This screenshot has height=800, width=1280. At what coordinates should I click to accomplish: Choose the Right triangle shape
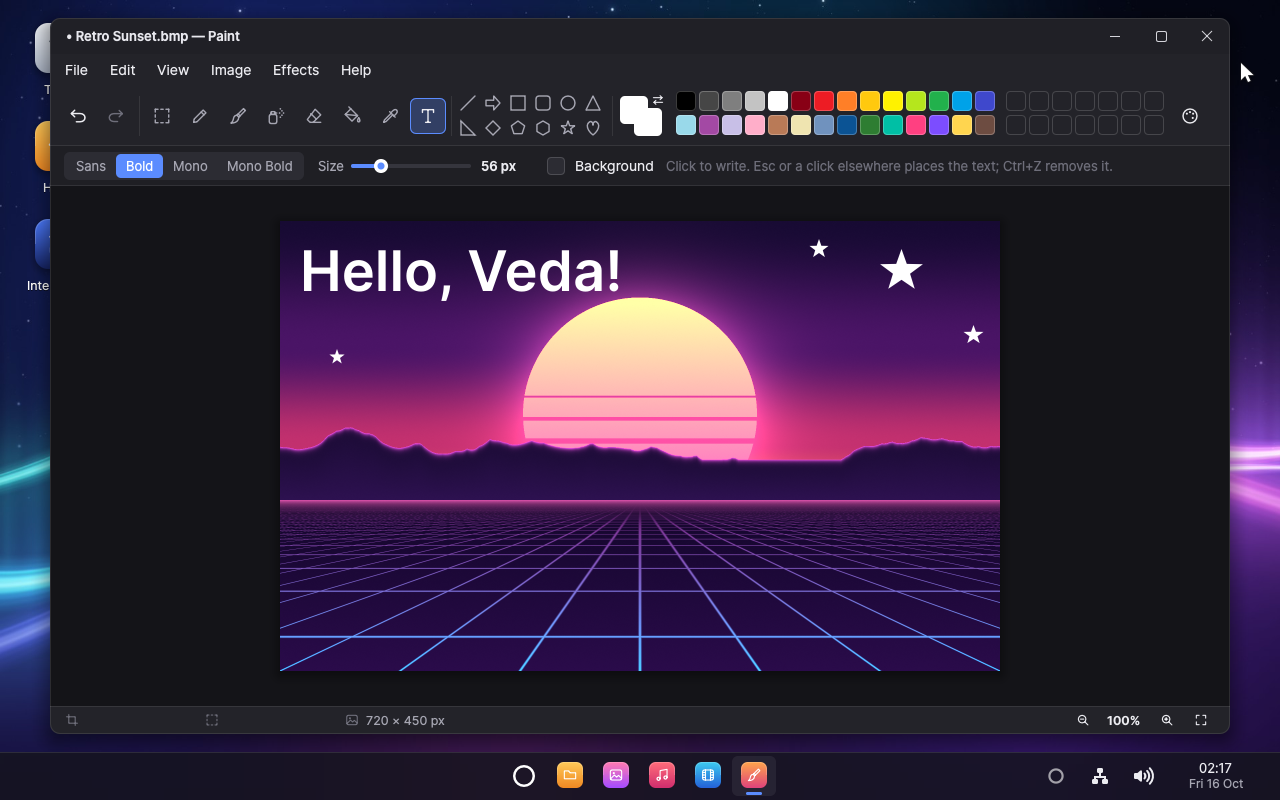[x=468, y=128]
